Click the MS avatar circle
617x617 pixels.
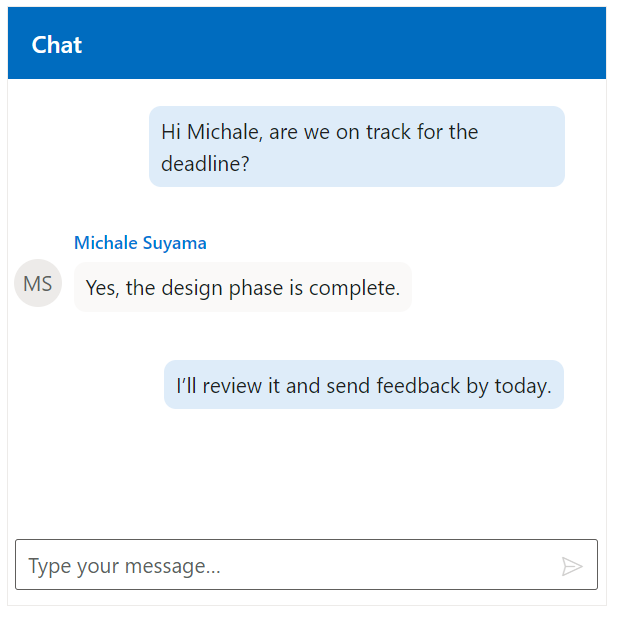click(x=38, y=284)
